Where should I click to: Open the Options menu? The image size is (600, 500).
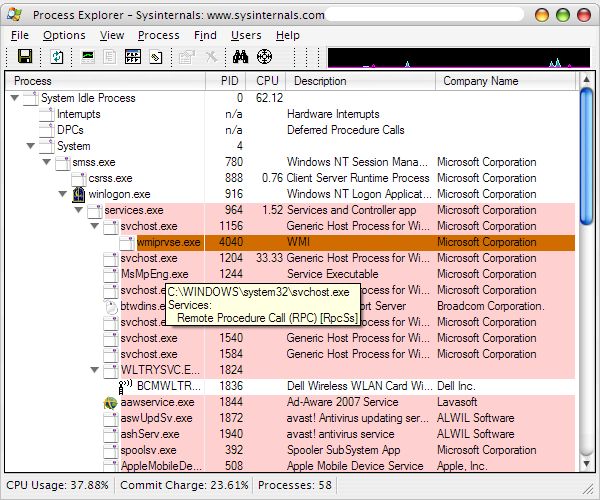pyautogui.click(x=64, y=35)
